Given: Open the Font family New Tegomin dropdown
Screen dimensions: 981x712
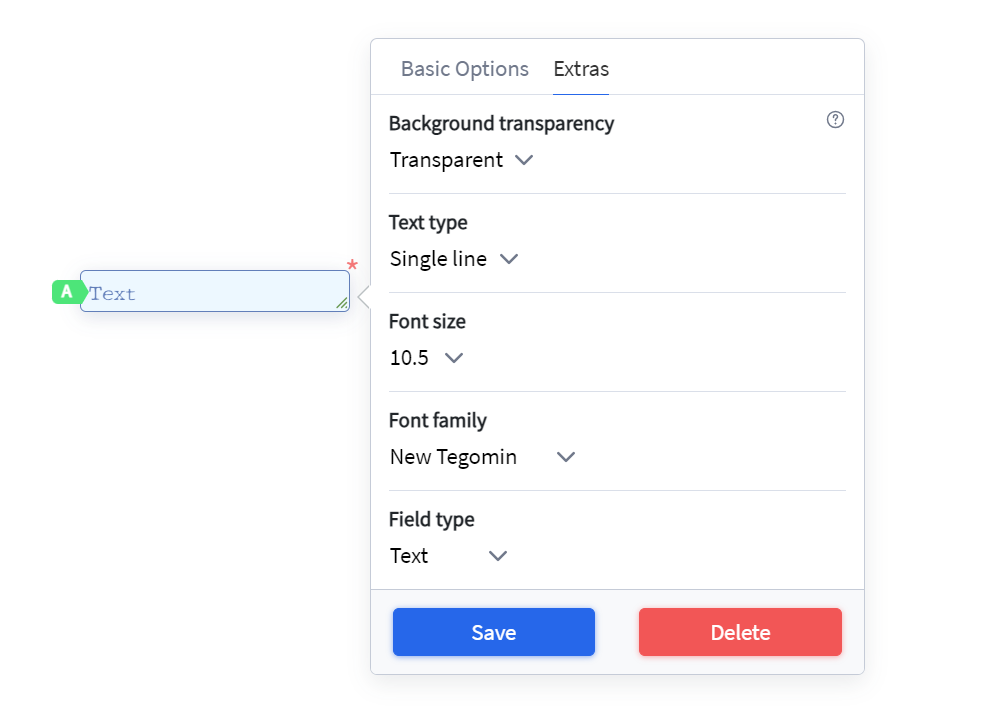Looking at the screenshot, I should 482,457.
